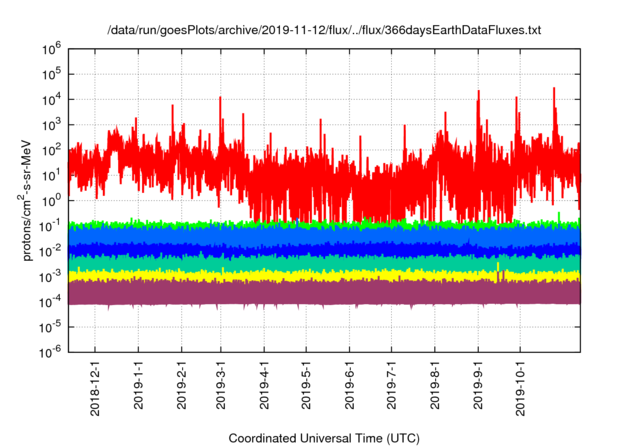Click the x-axis label 'Coordinated Universal Time (UTC)'
Viewport: 640px width, 448px height.
coord(324,438)
